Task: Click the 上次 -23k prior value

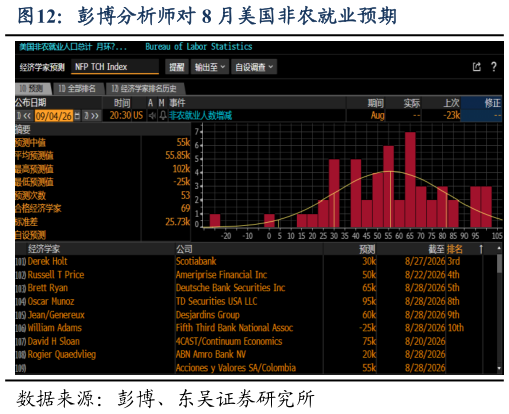Action: [451, 116]
